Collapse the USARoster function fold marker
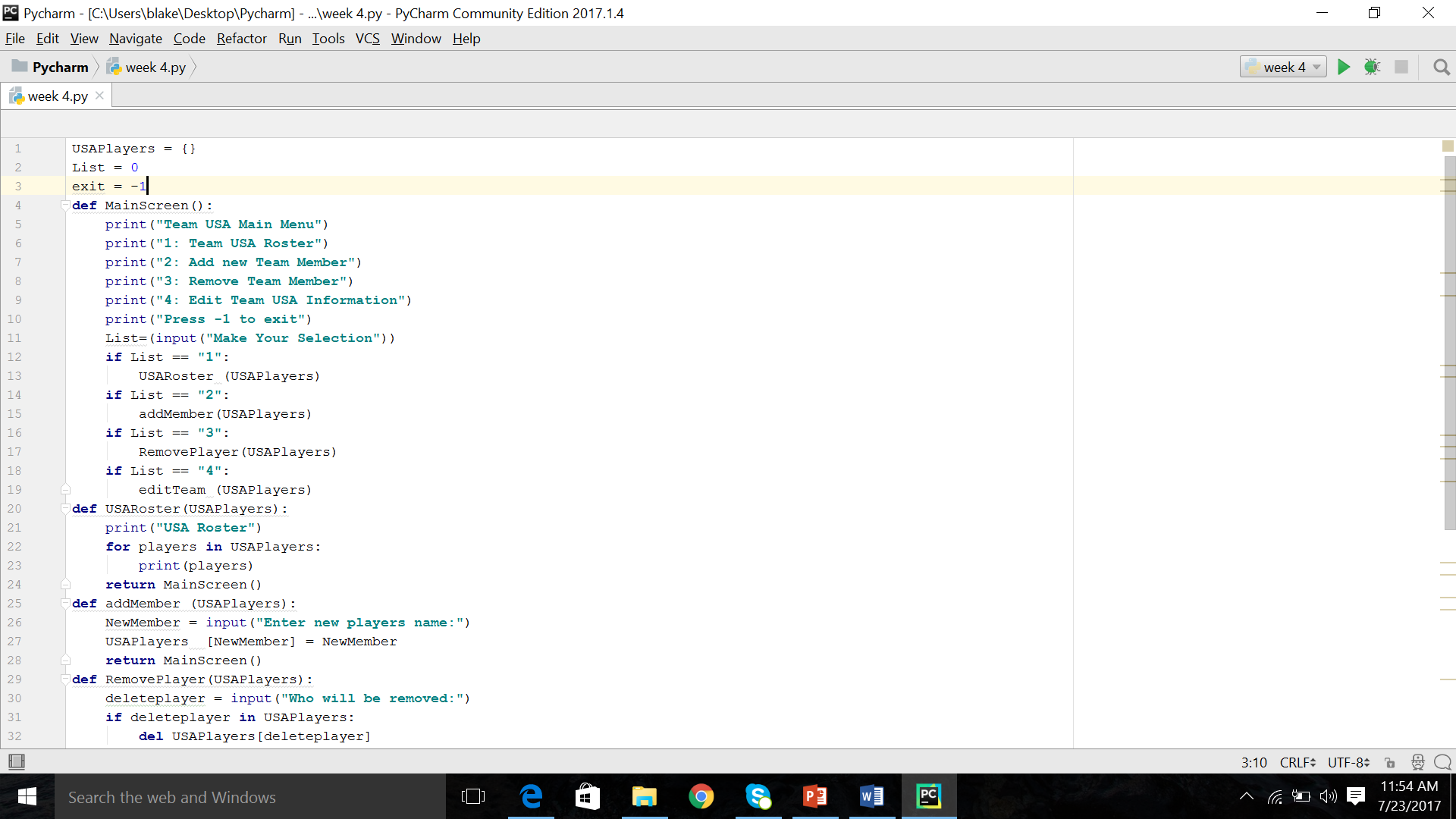This screenshot has height=819, width=1456. pos(65,509)
